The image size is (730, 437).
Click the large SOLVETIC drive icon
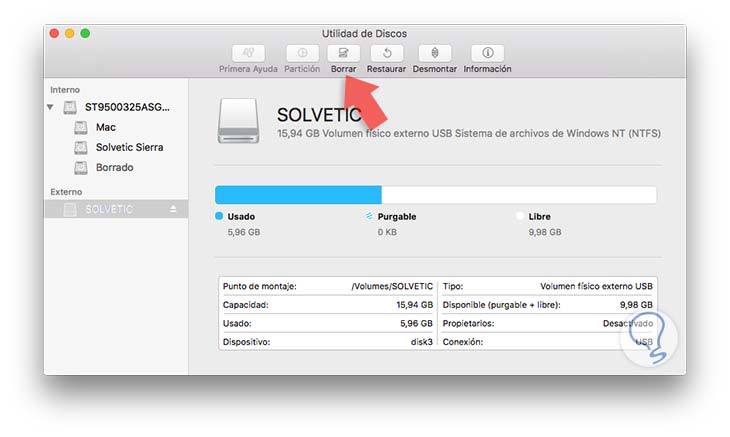point(238,121)
